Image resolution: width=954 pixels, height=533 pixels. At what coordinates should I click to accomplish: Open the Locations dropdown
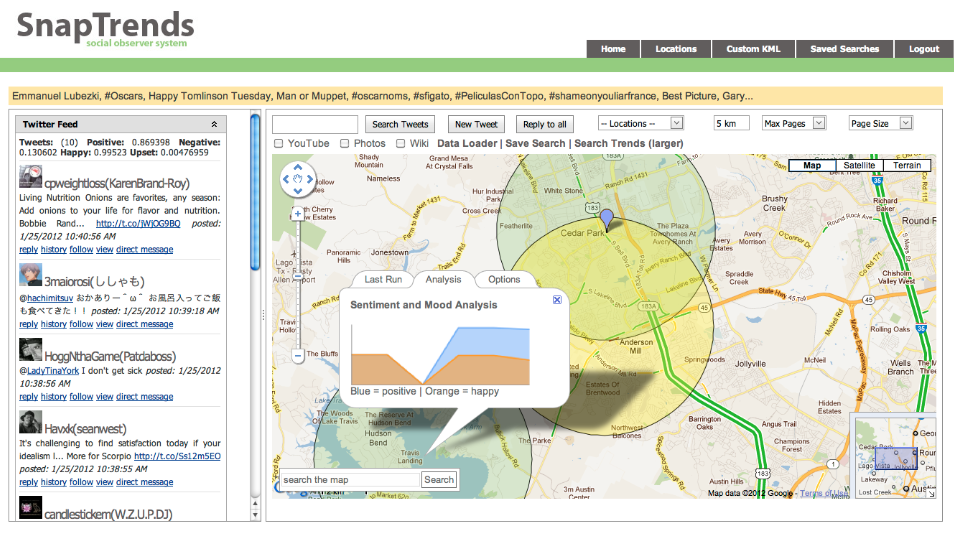[640, 123]
